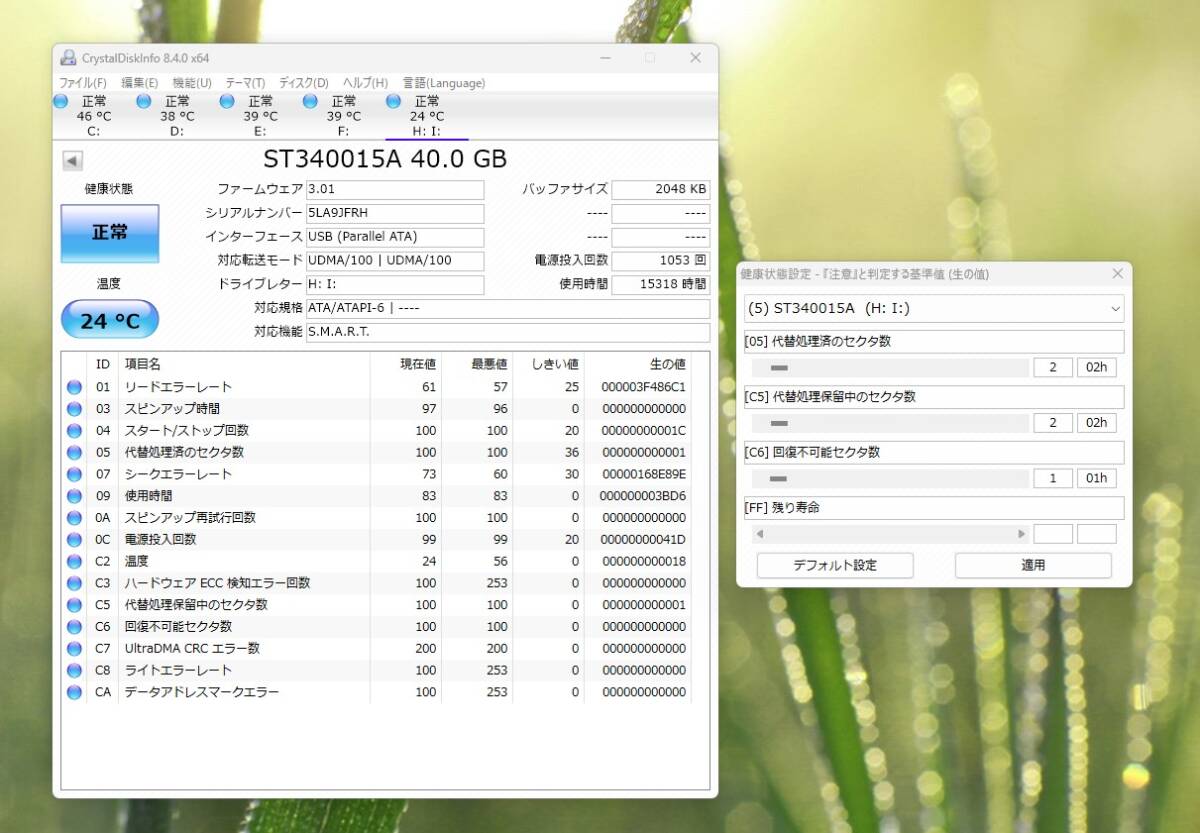
Task: Click status orb in シークエラーレート row
Action: pyautogui.click(x=74, y=474)
